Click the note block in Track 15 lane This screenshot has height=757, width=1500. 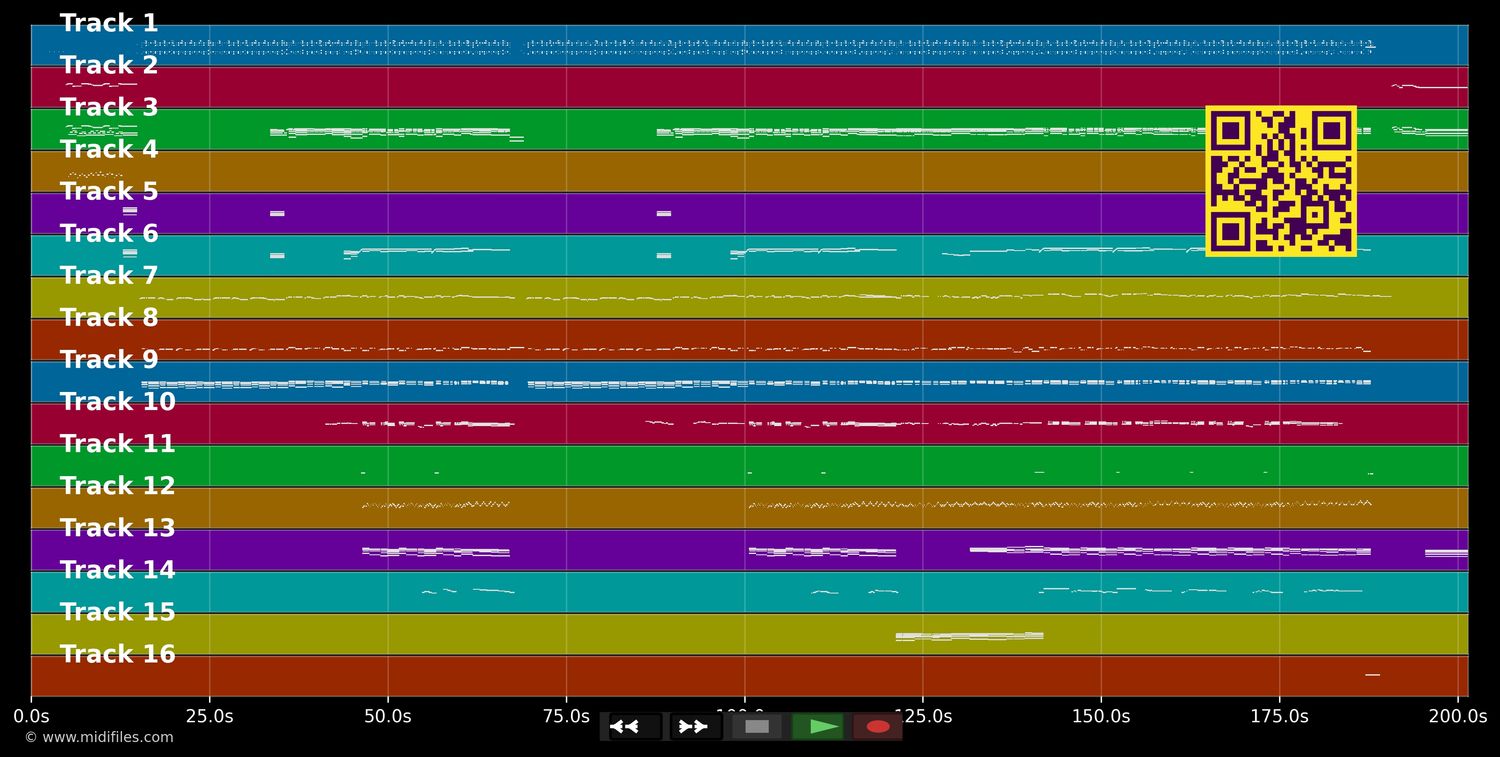[x=970, y=636]
